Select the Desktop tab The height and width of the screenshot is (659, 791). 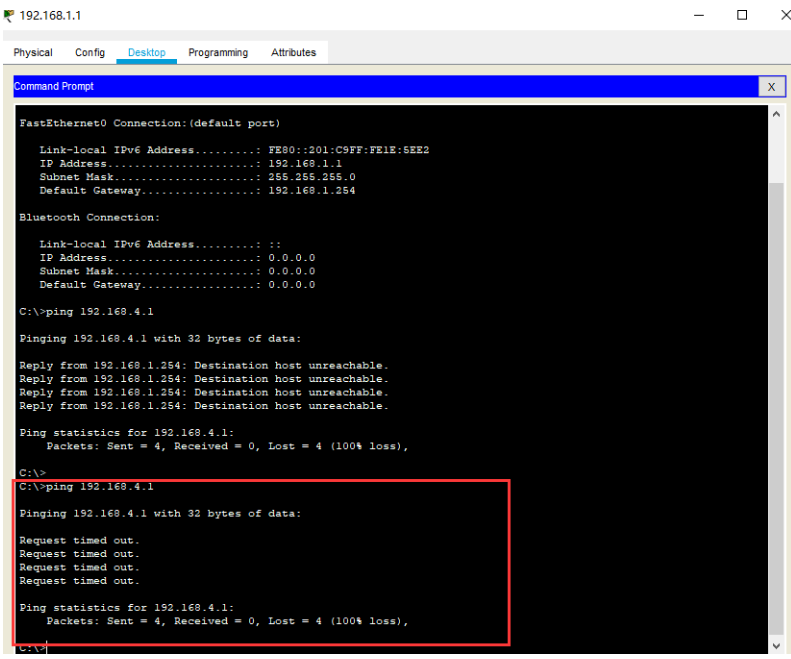pyautogui.click(x=146, y=52)
